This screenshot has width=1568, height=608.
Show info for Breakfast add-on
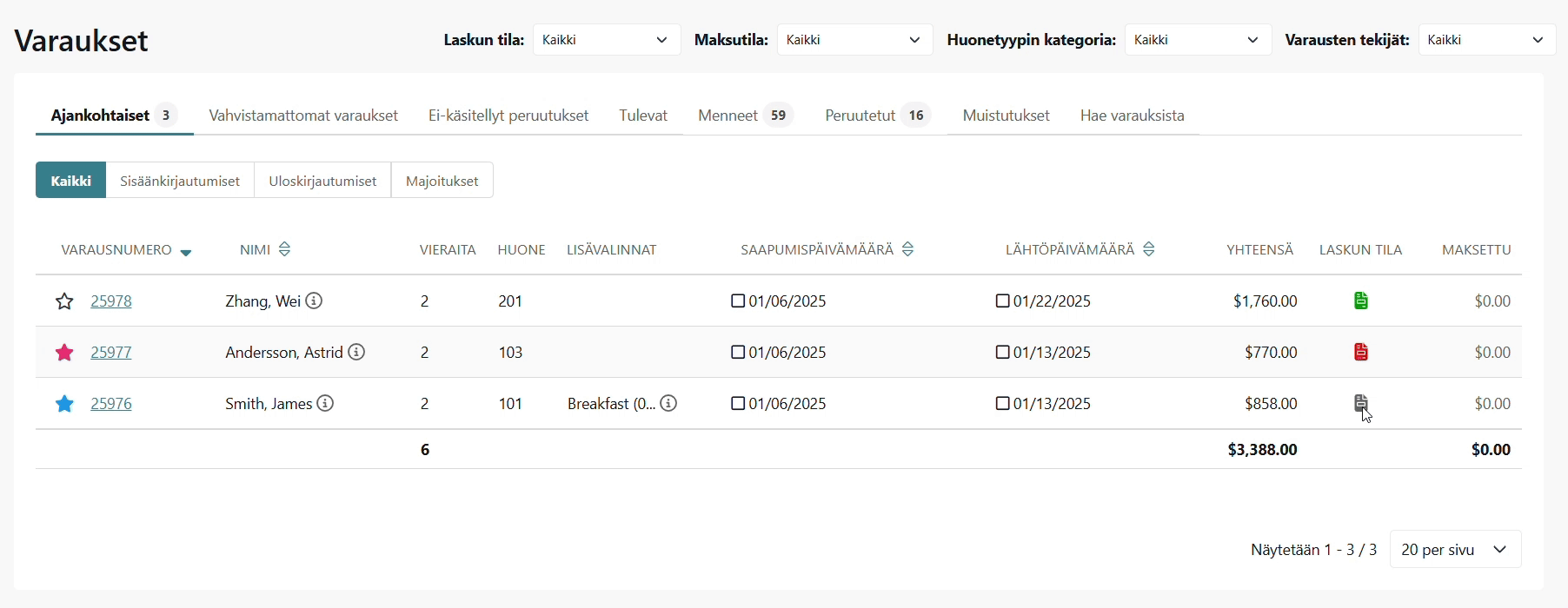coord(668,403)
